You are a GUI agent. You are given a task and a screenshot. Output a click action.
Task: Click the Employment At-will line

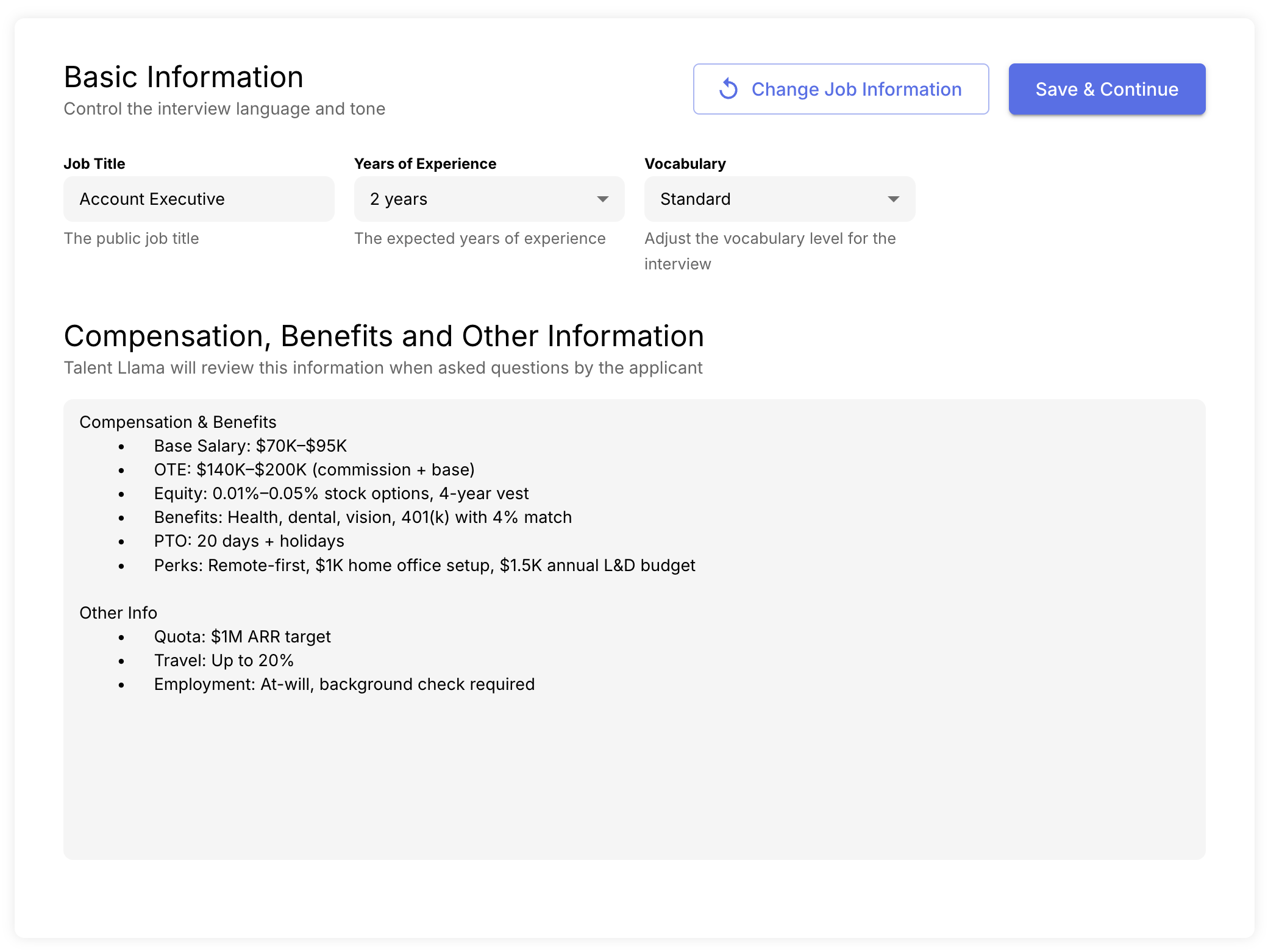pyautogui.click(x=344, y=684)
